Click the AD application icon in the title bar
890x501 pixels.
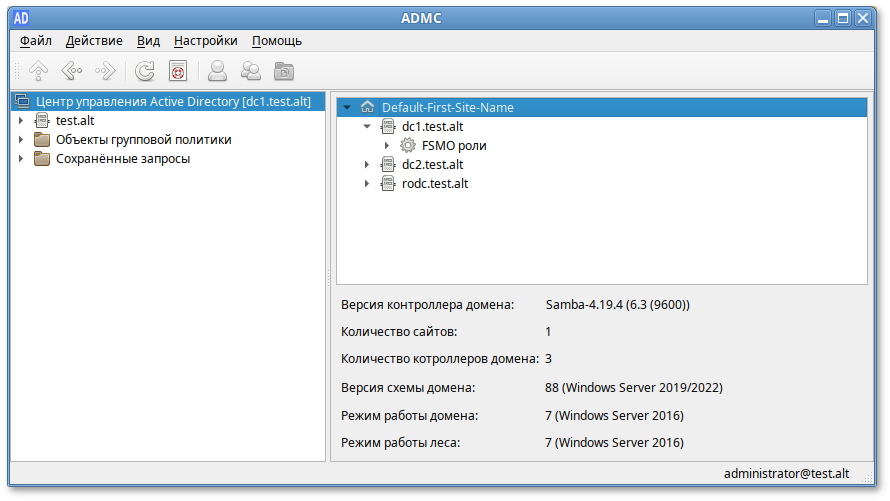click(x=21, y=18)
